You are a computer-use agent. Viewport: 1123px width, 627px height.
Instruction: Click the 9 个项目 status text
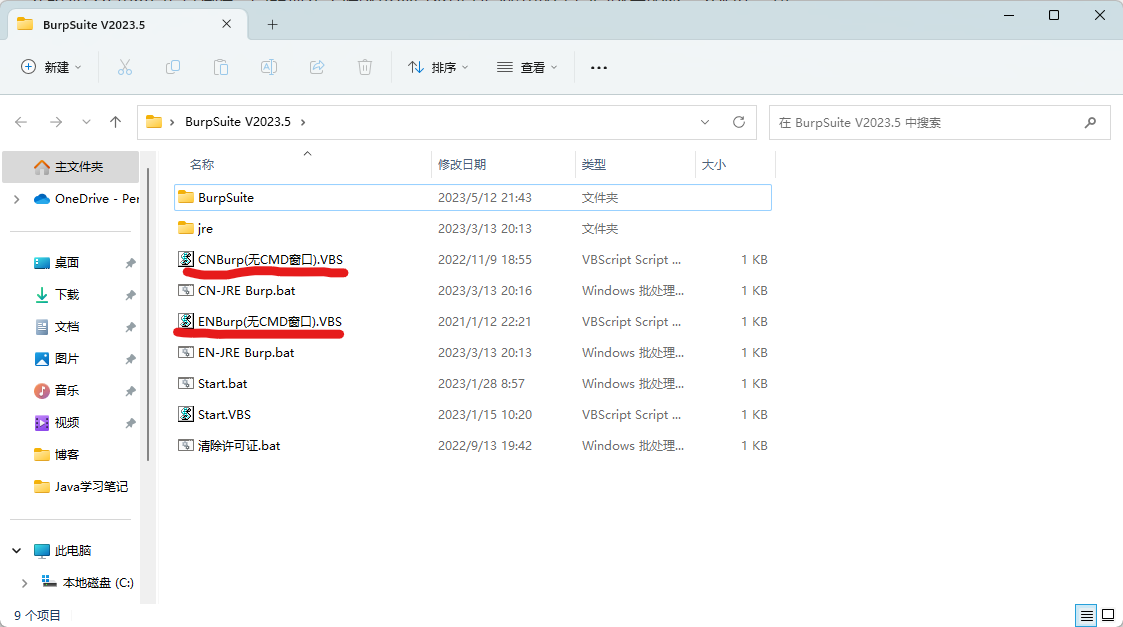click(37, 615)
